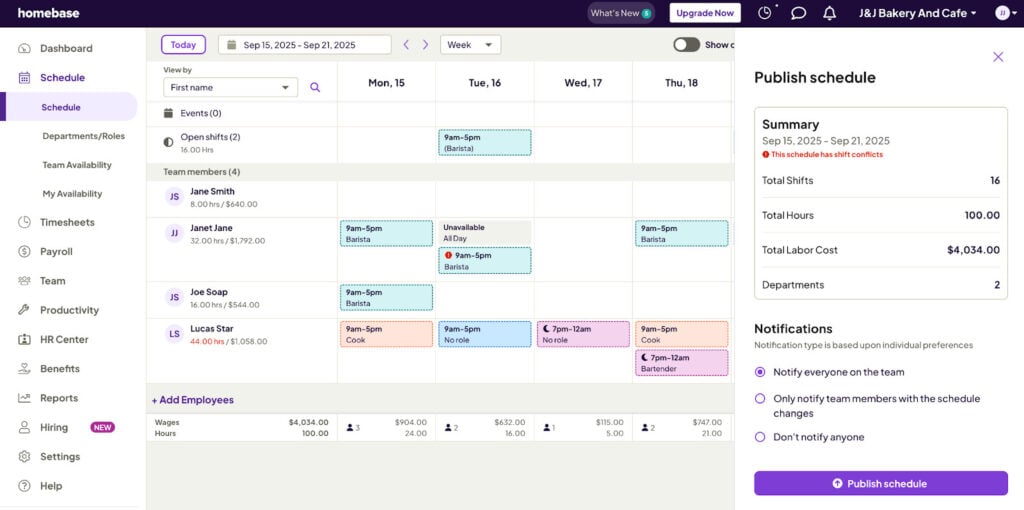Open the Schedule sub-item in sidebar
The image size is (1024, 510).
tap(69, 107)
